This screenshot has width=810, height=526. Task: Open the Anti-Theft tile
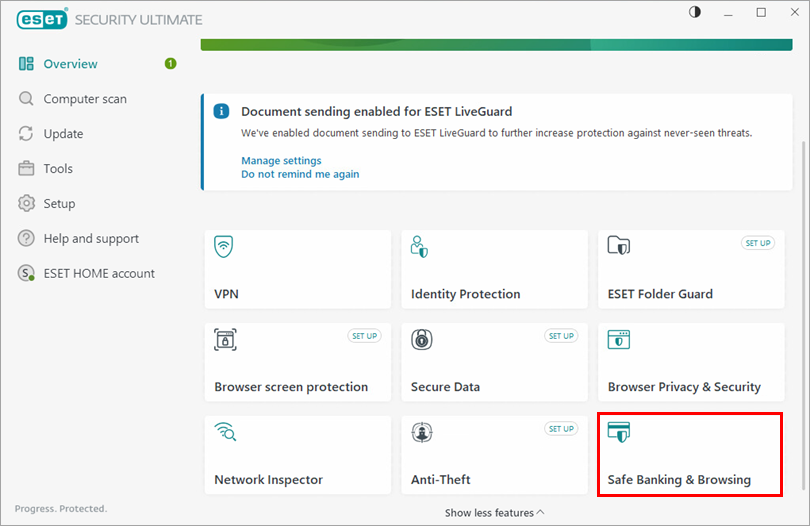[494, 455]
